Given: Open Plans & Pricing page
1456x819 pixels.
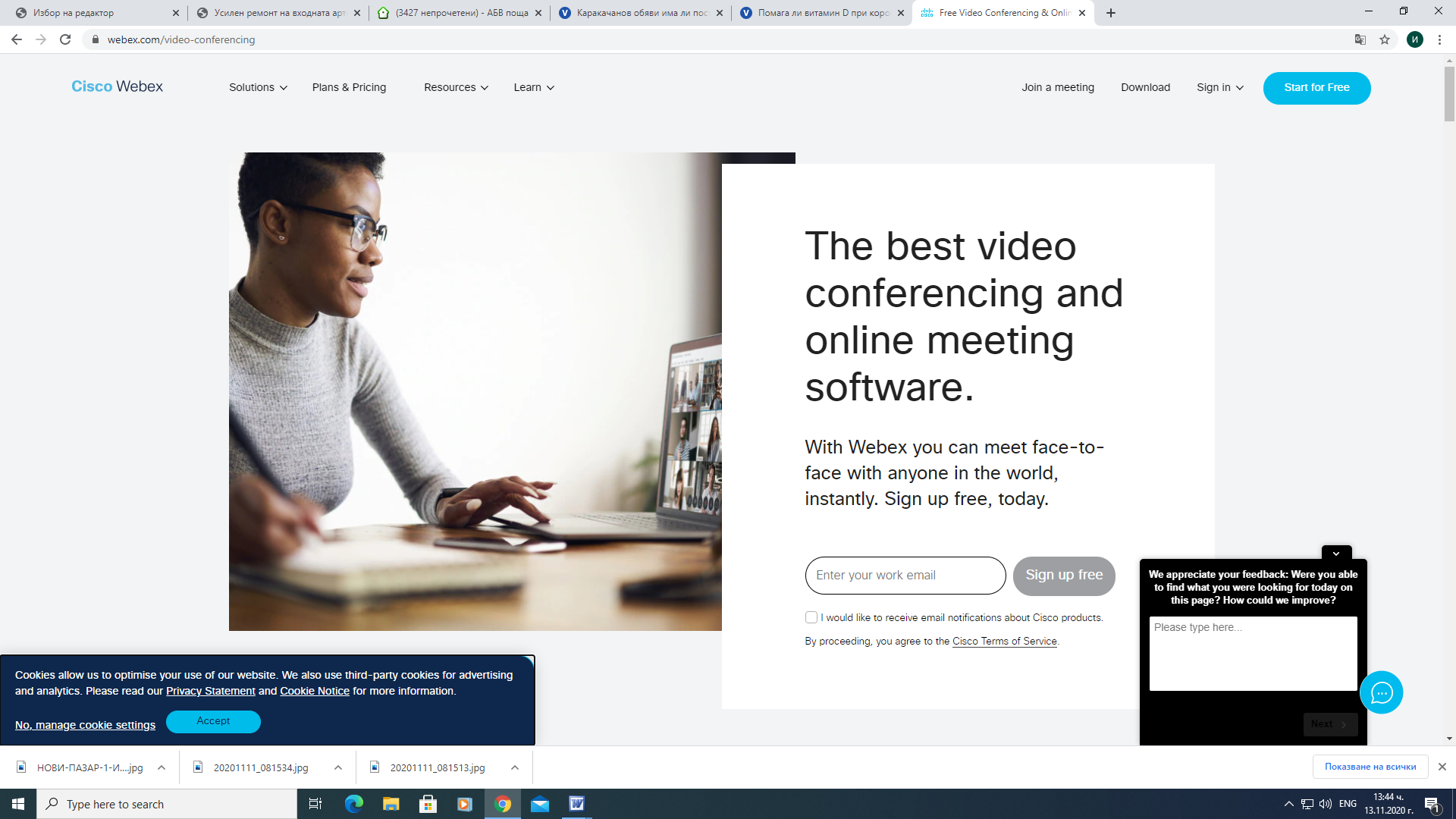Looking at the screenshot, I should [349, 87].
